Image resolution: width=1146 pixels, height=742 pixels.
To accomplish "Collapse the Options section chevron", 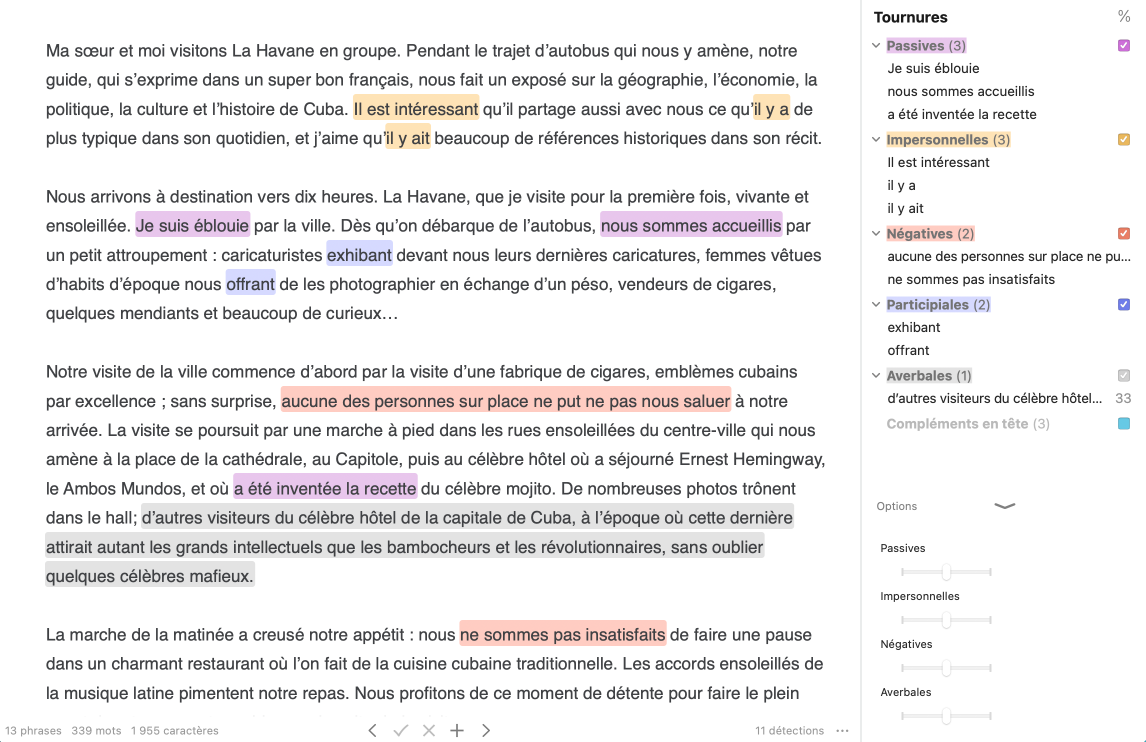I will pyautogui.click(x=1005, y=506).
